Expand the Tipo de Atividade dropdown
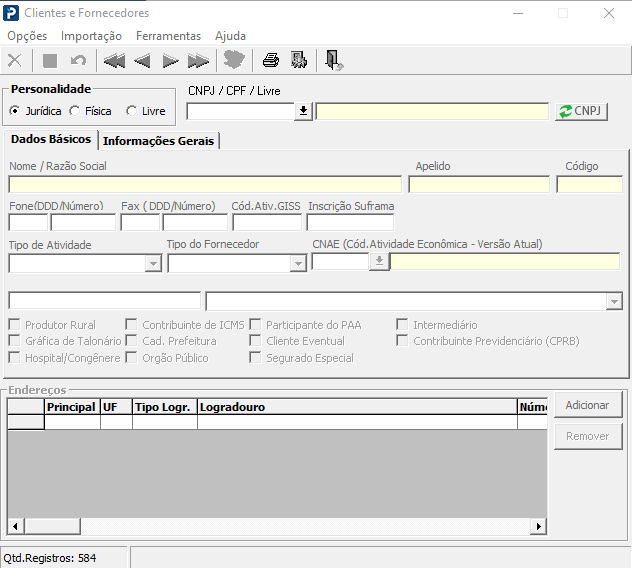This screenshot has height=568, width=632. click(153, 264)
